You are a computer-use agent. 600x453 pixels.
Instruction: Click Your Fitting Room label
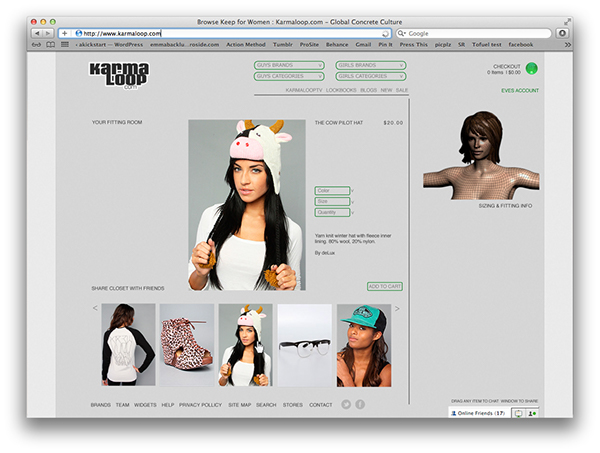(117, 122)
